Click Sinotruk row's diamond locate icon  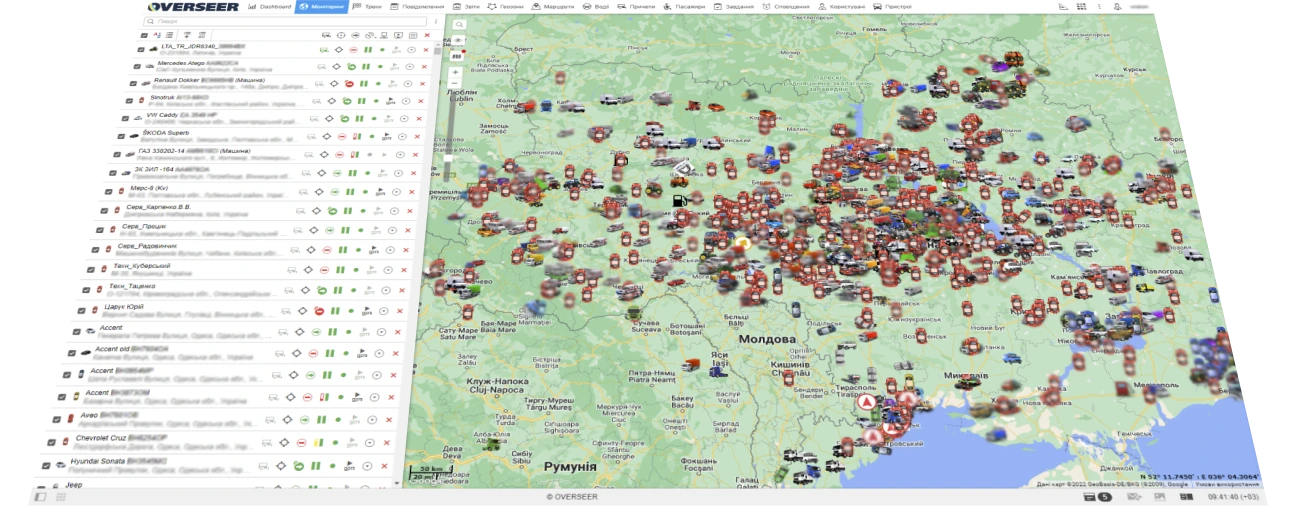point(333,100)
